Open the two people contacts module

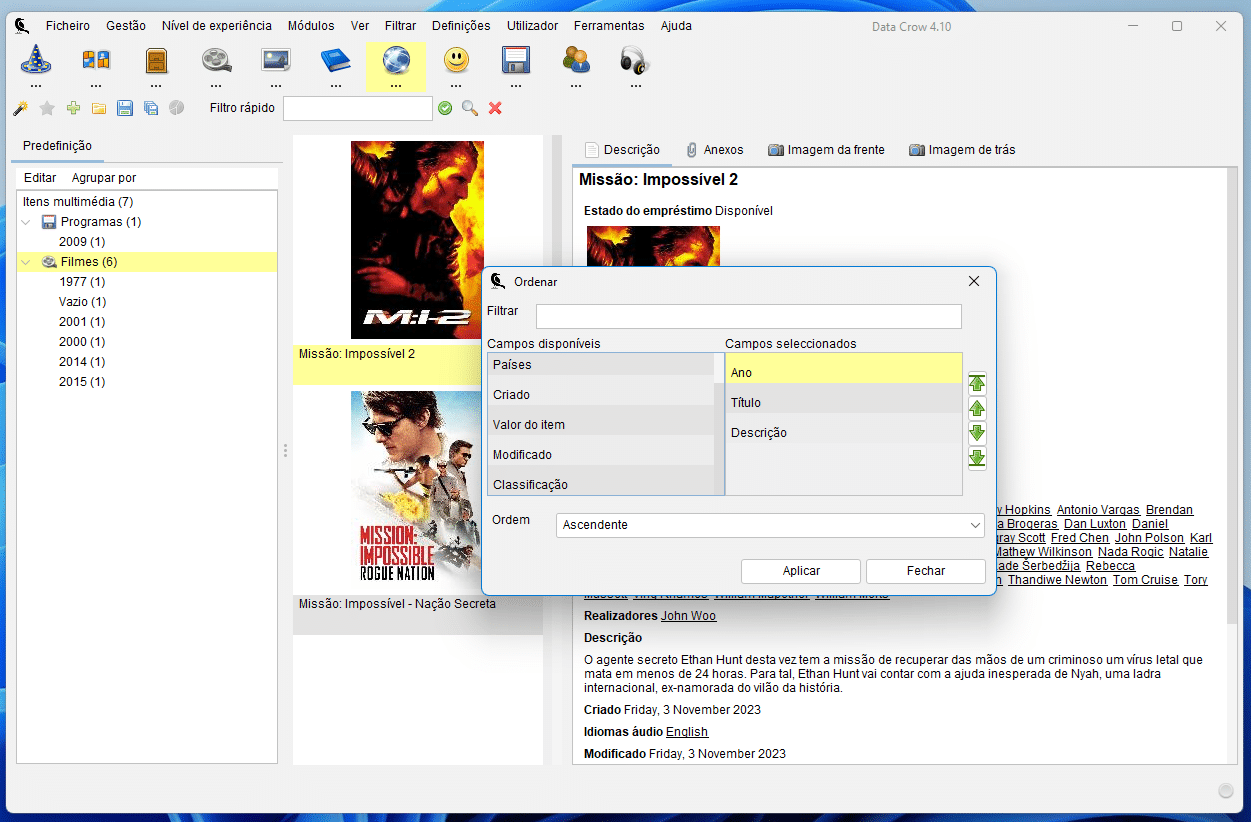(x=576, y=61)
